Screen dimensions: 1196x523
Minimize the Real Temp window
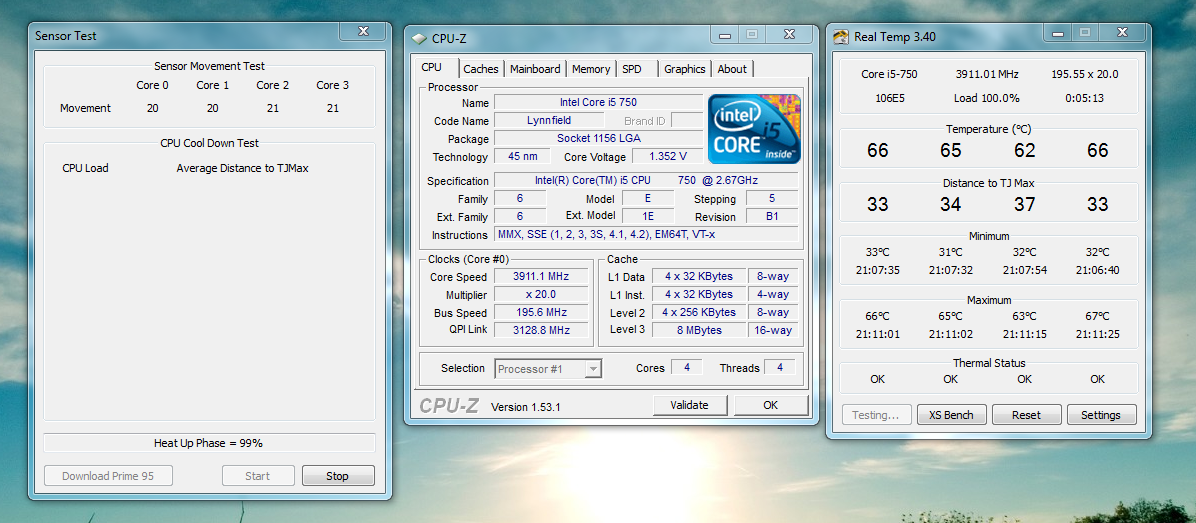tap(1058, 32)
